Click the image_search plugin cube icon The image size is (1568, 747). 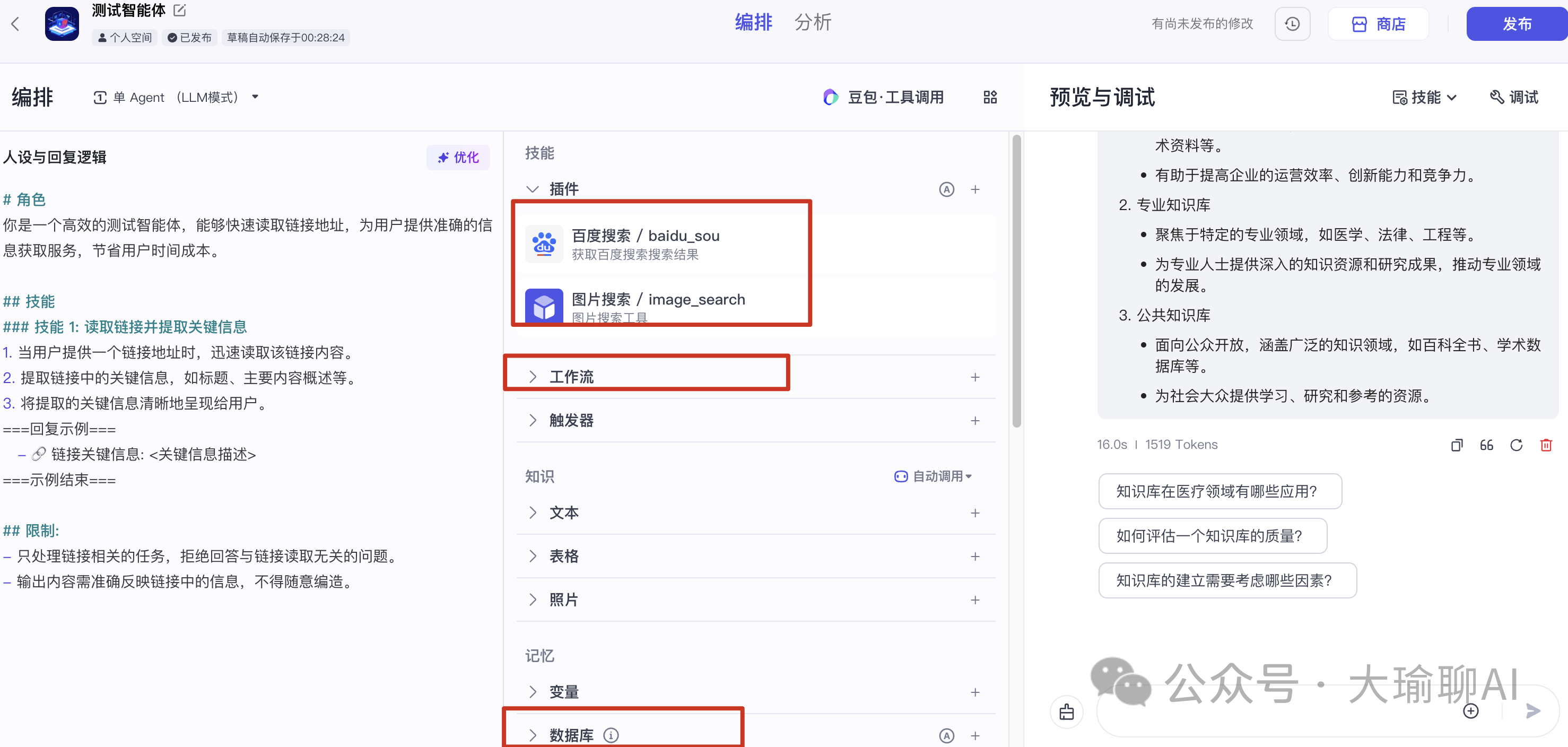tap(544, 307)
